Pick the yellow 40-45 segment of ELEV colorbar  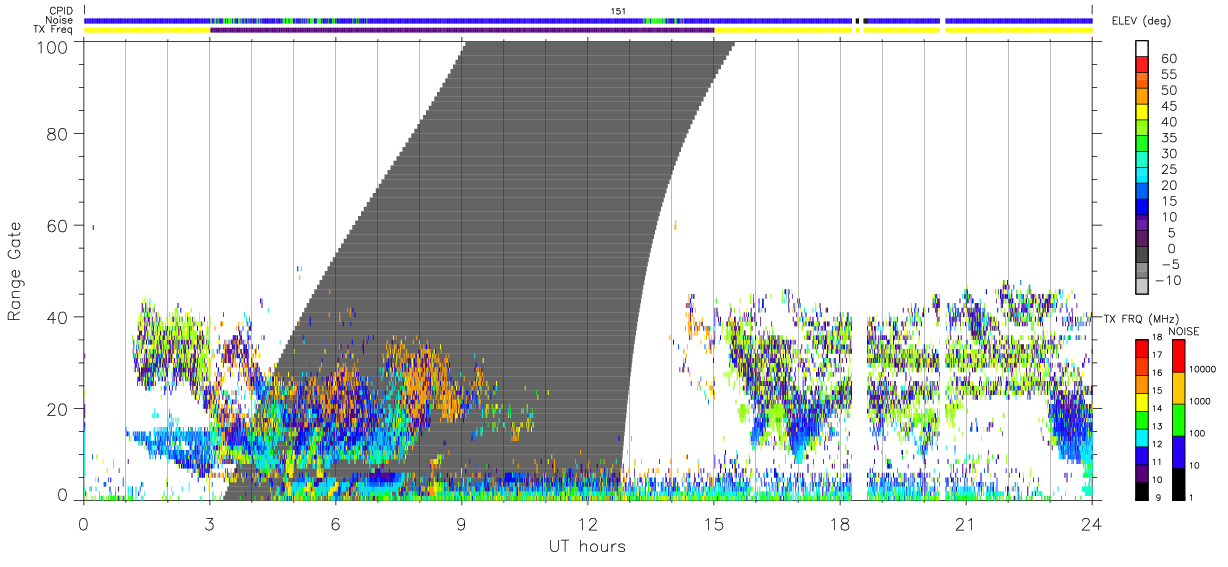tap(1143, 113)
